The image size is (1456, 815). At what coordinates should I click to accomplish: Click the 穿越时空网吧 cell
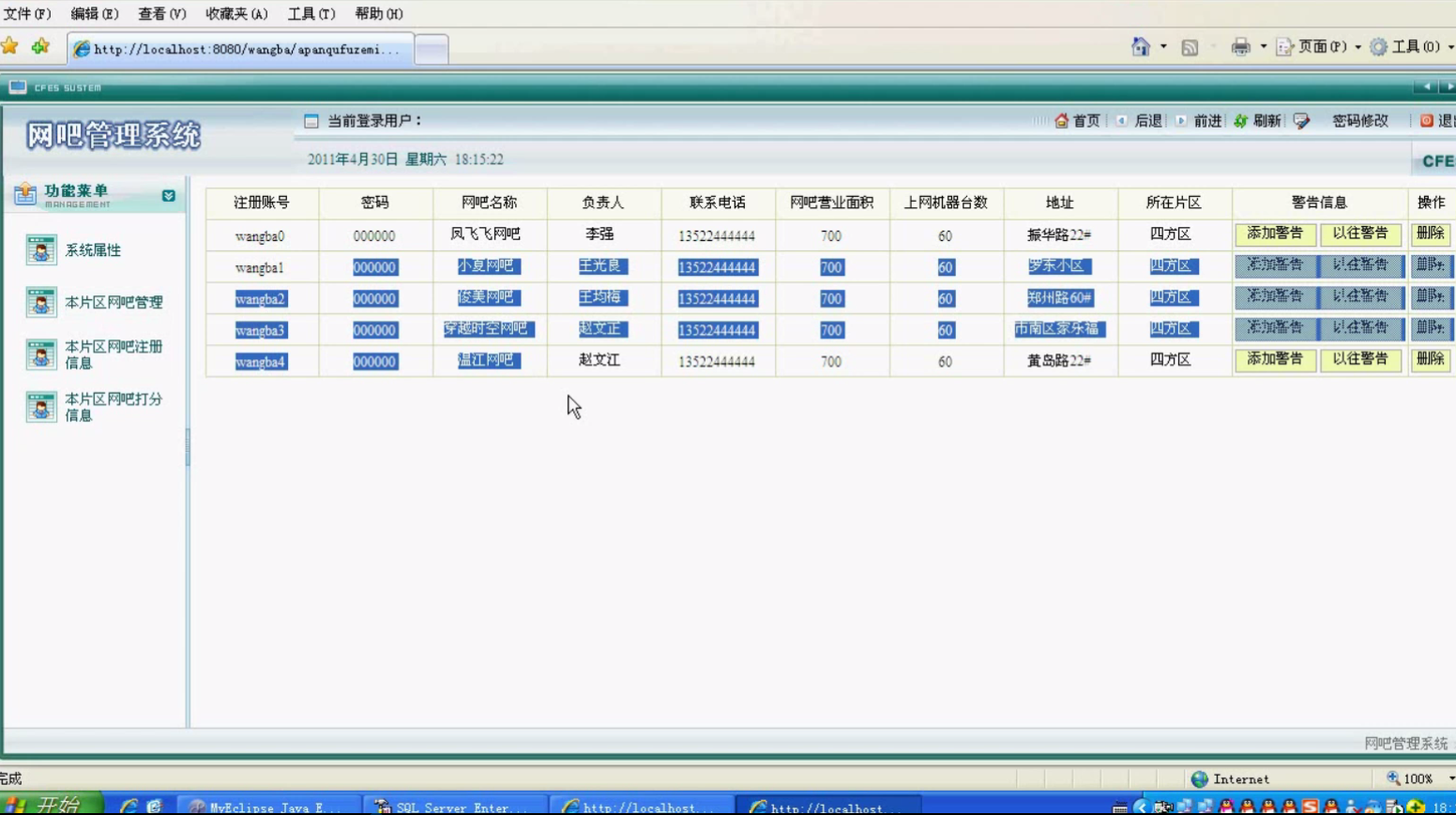point(489,329)
